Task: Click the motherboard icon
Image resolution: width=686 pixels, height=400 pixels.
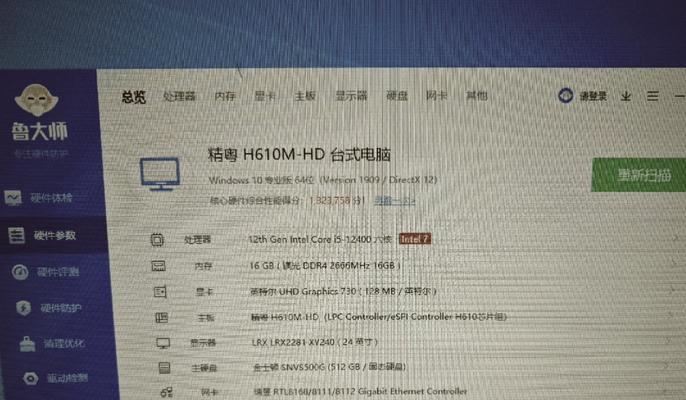Action: pos(162,317)
